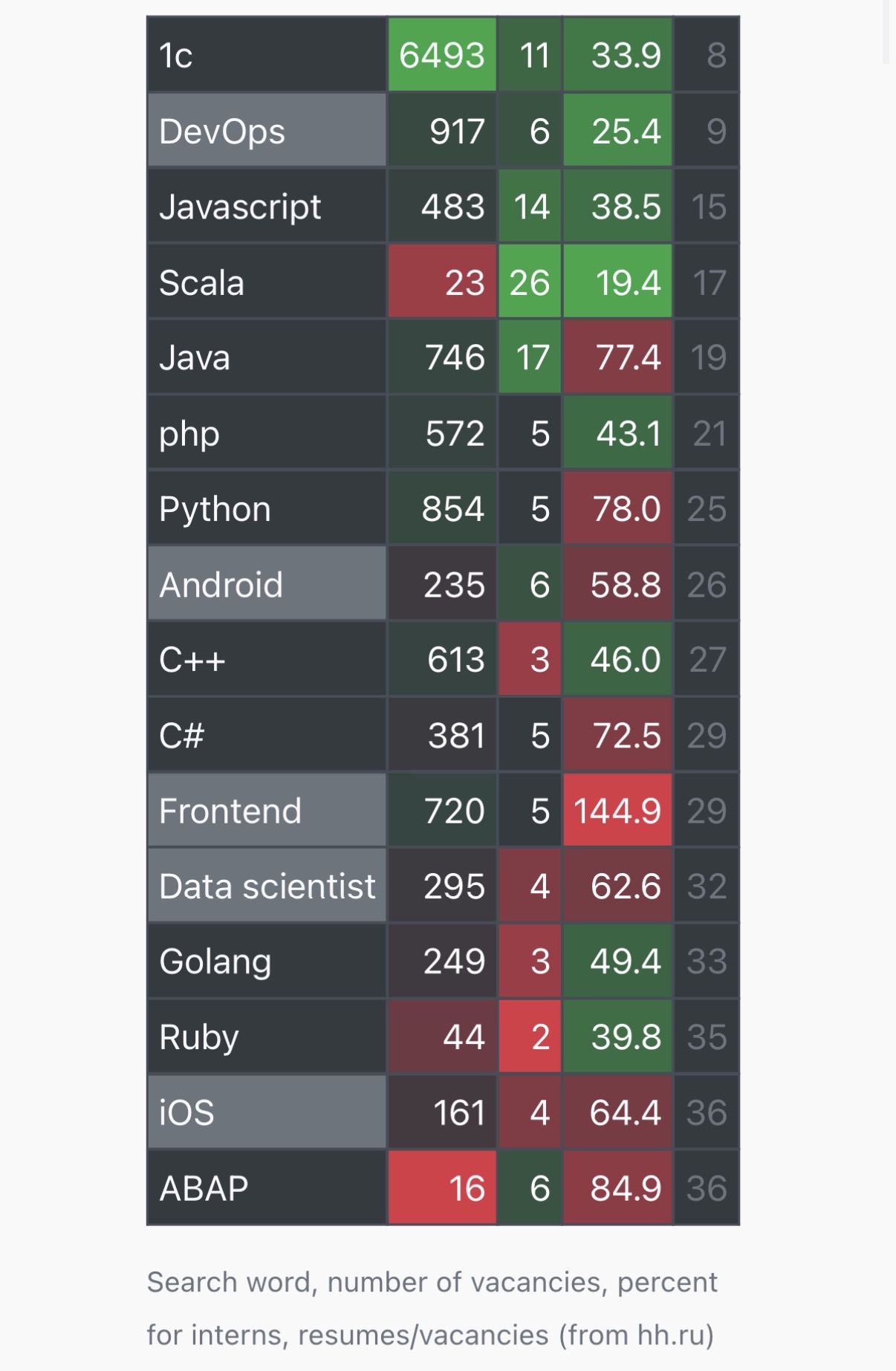896x1371 pixels.
Task: Click Golang's 249 vacancies cell
Action: coord(441,962)
